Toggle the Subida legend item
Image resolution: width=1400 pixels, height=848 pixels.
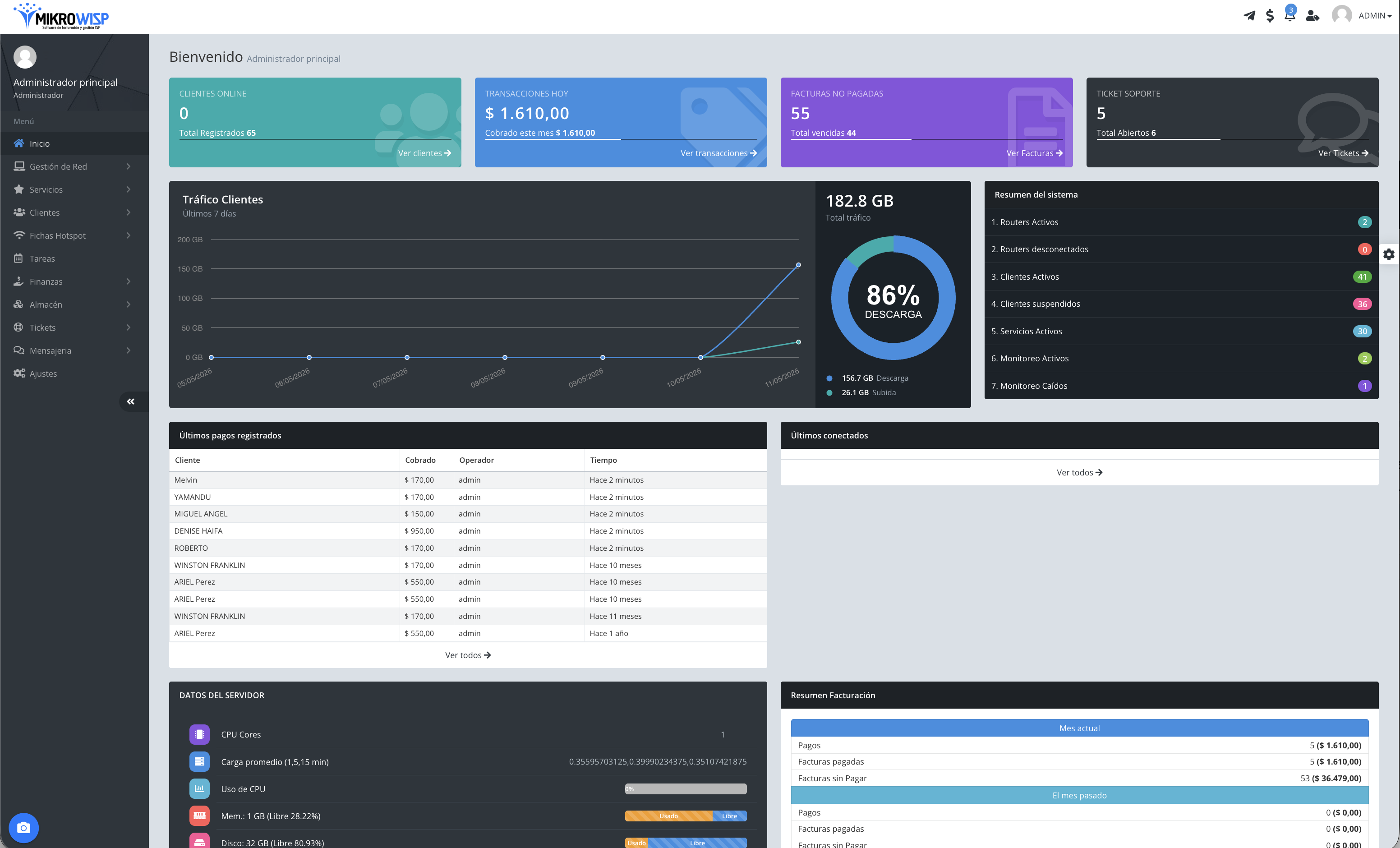(x=861, y=392)
